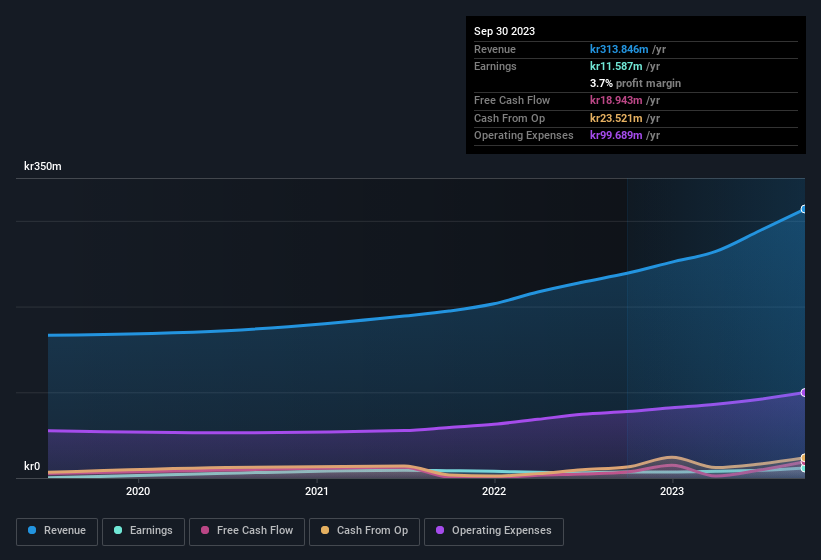Click the kr23.521m cash from op value
The image size is (821, 560).
[616, 118]
